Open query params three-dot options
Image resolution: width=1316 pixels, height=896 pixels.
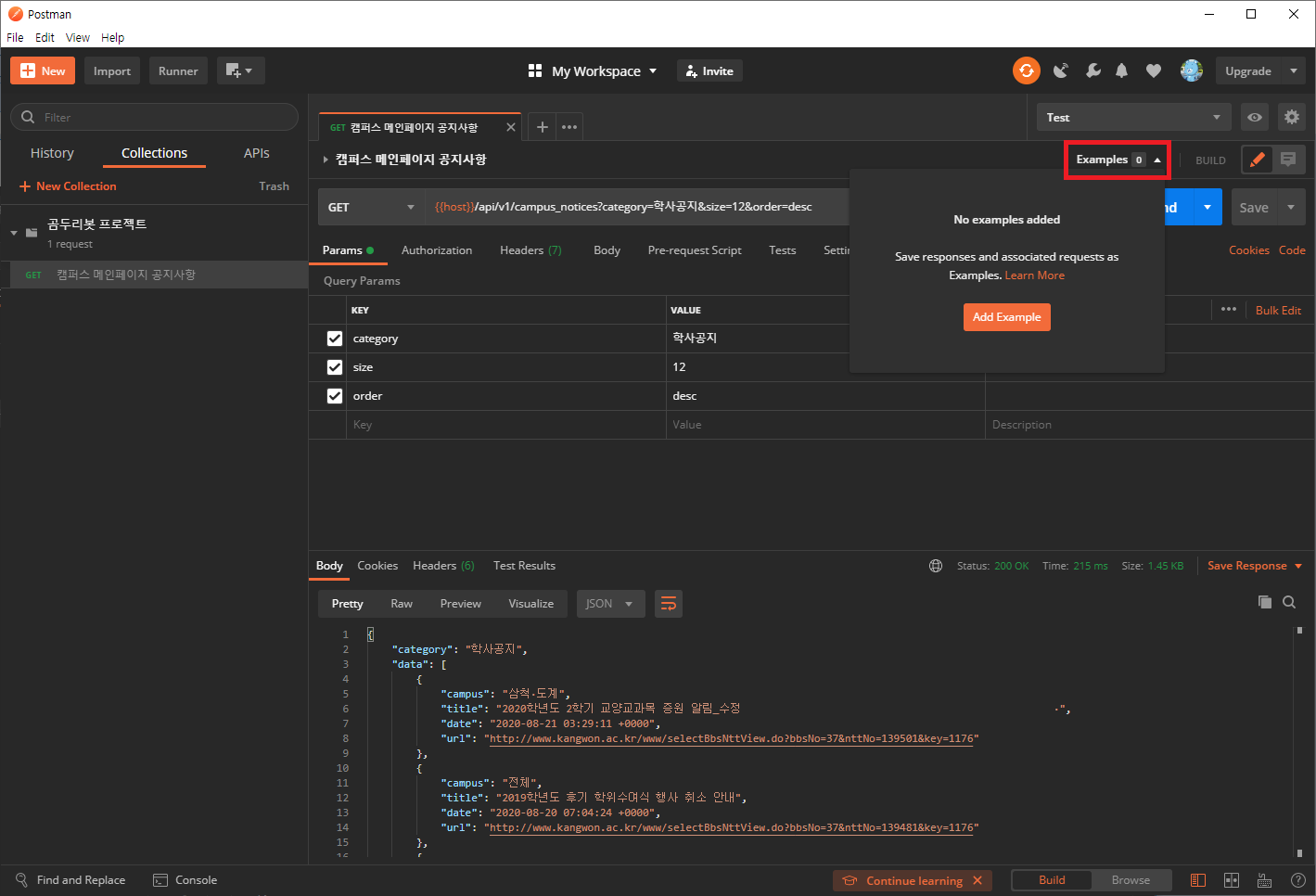(1229, 310)
